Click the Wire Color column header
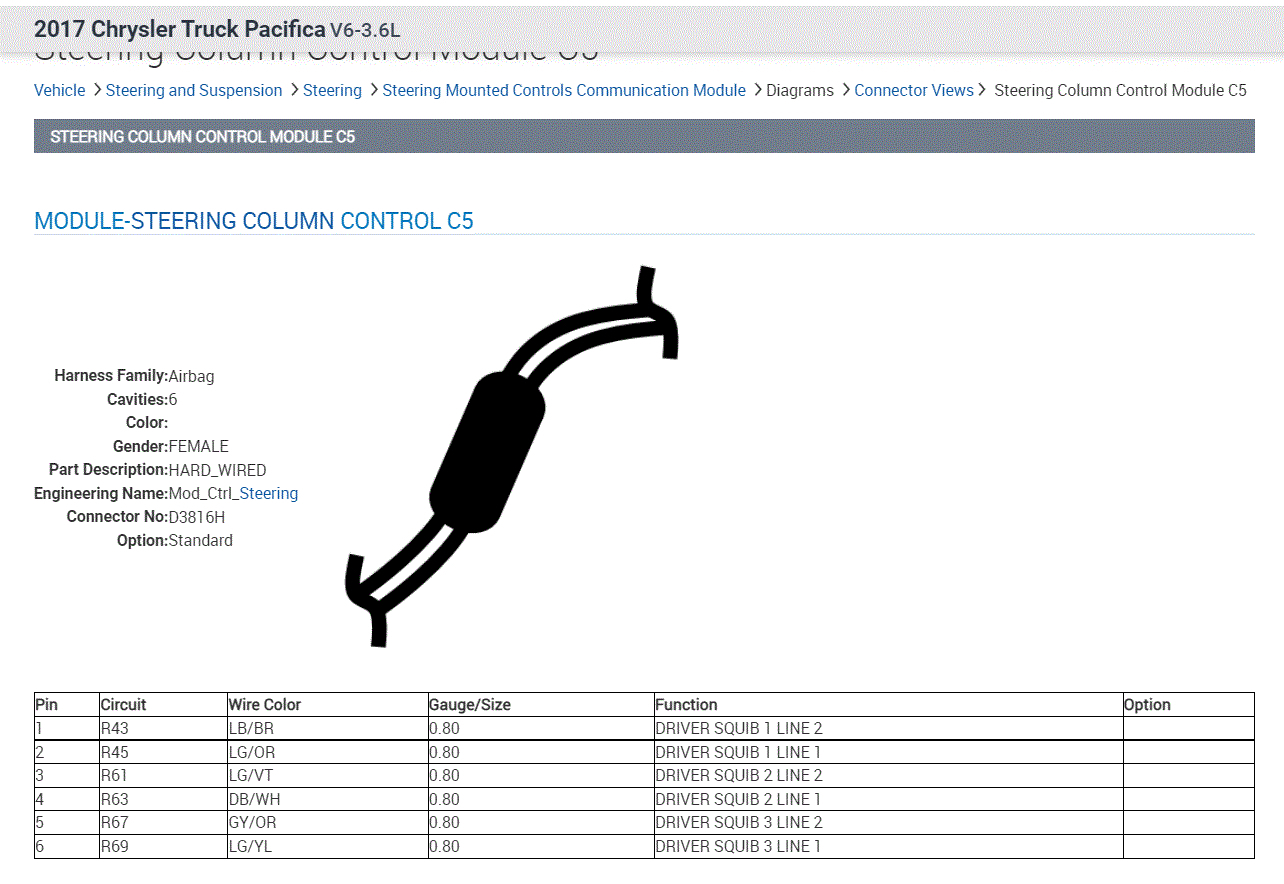 (x=328, y=704)
